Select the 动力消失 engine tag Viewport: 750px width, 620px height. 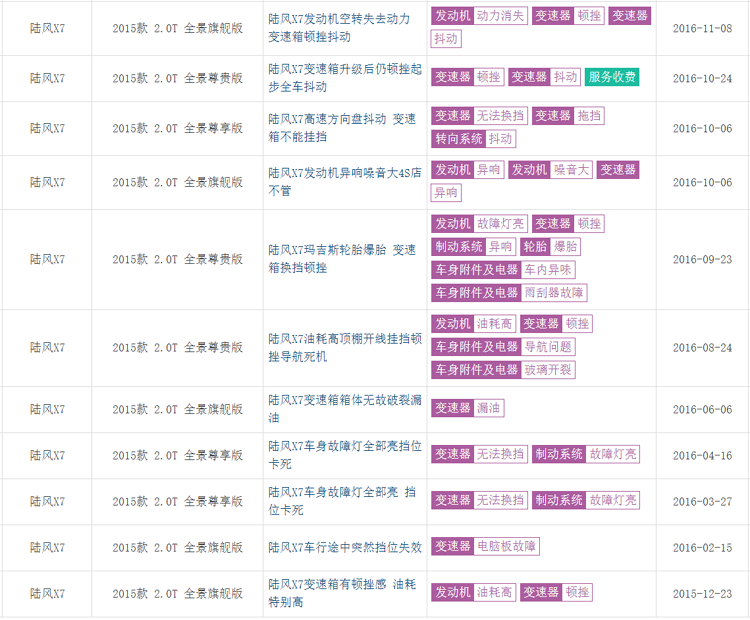pos(500,16)
